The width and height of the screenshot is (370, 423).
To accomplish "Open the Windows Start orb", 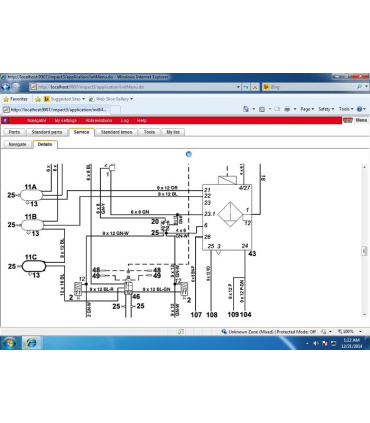I will click(x=9, y=343).
